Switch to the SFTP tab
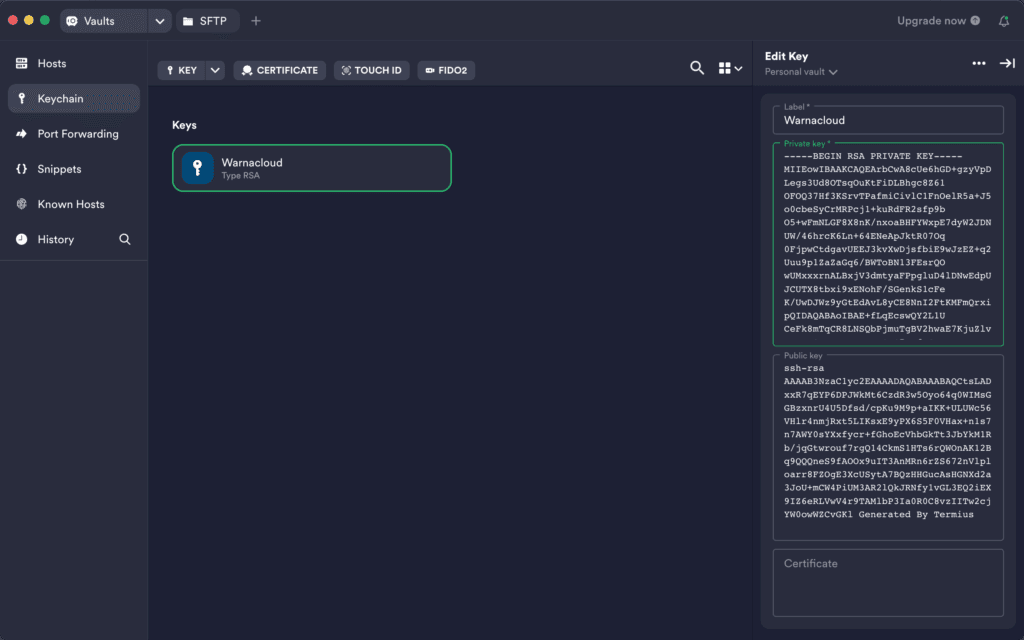Screen dimensions: 1024x640 (208, 21)
